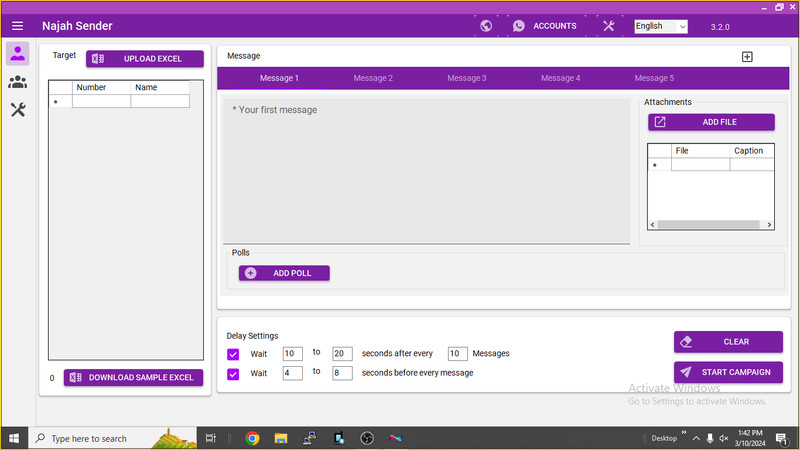Switch to the Message 1 tab
800x450 pixels.
pyautogui.click(x=279, y=78)
